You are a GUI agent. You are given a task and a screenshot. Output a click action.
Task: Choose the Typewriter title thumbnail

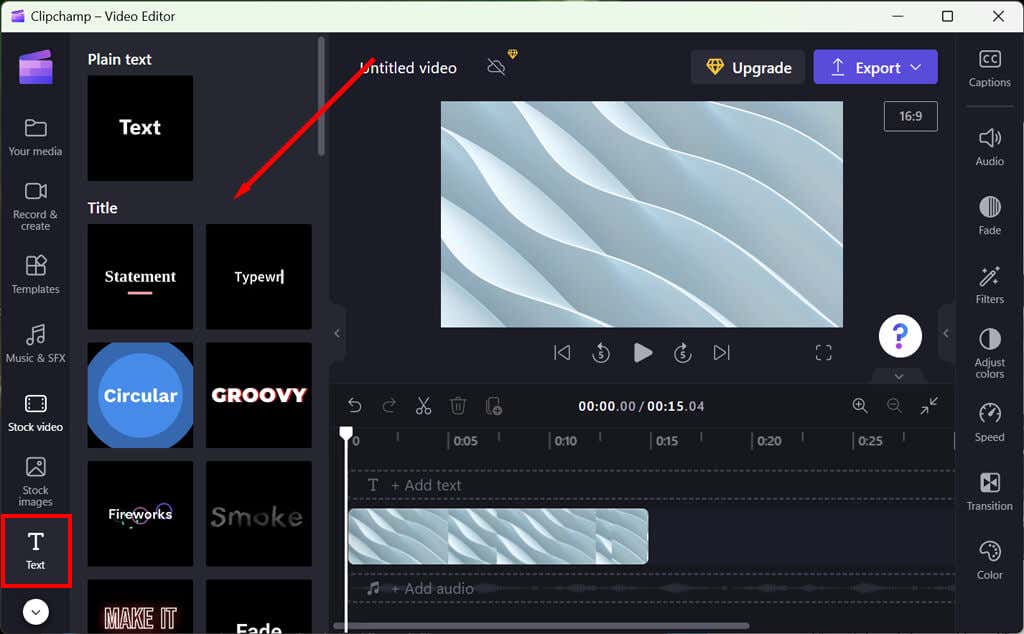(x=259, y=276)
